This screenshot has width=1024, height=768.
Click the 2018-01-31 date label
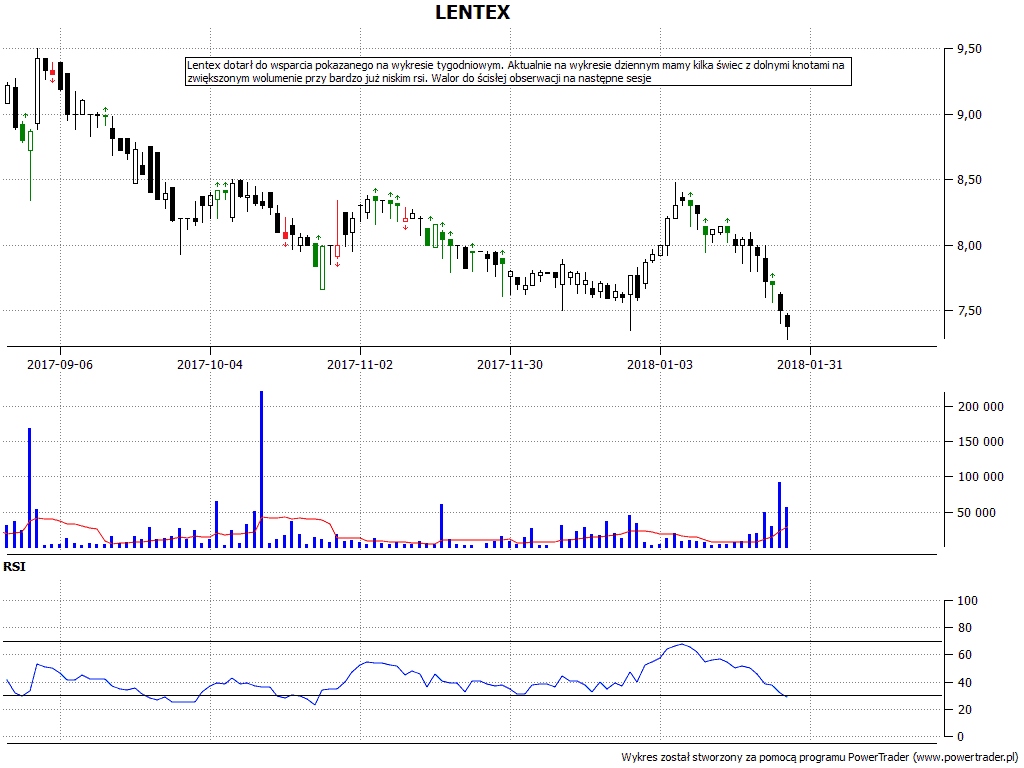click(x=810, y=364)
